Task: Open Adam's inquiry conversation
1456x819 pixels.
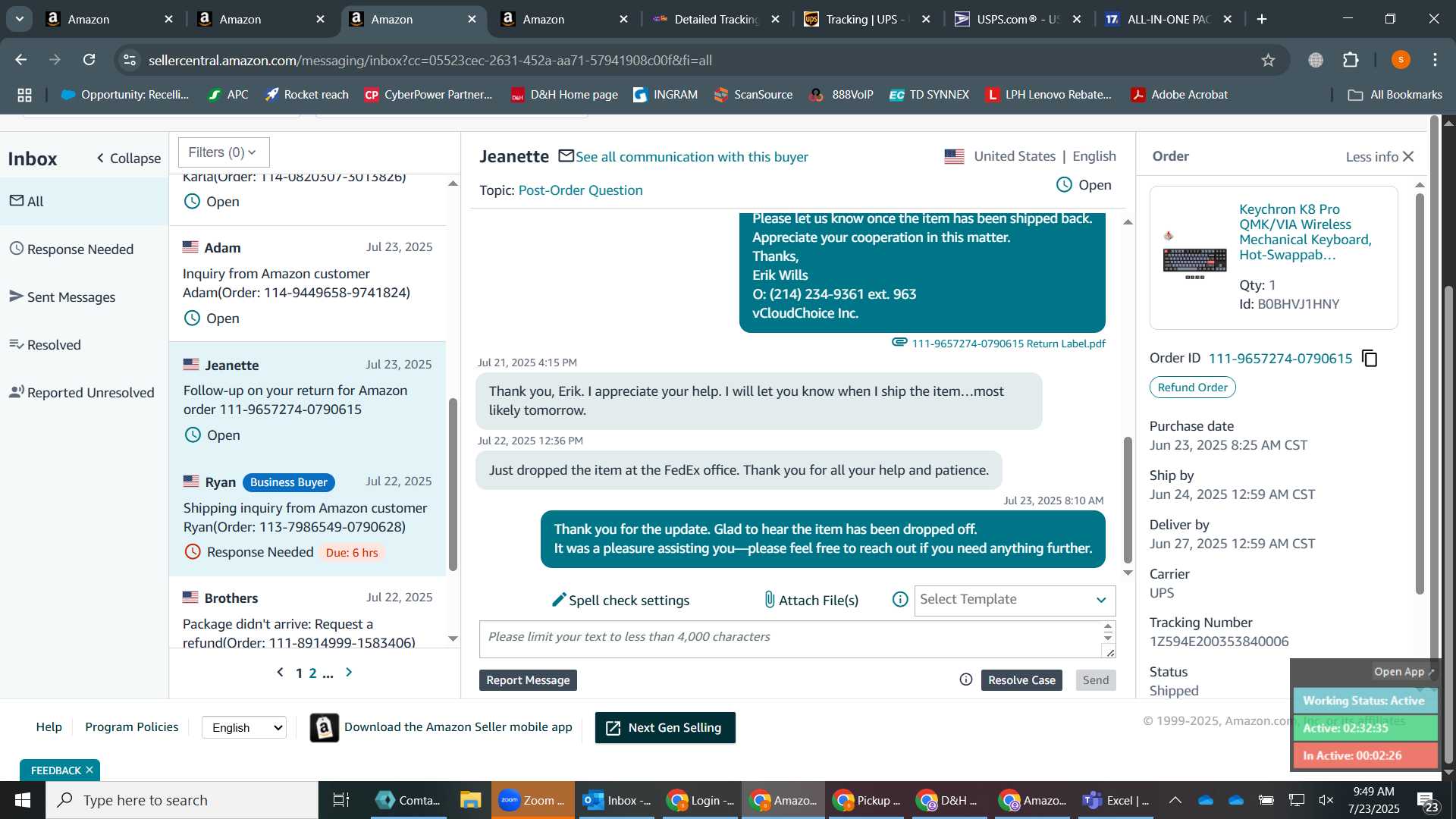Action: click(307, 284)
